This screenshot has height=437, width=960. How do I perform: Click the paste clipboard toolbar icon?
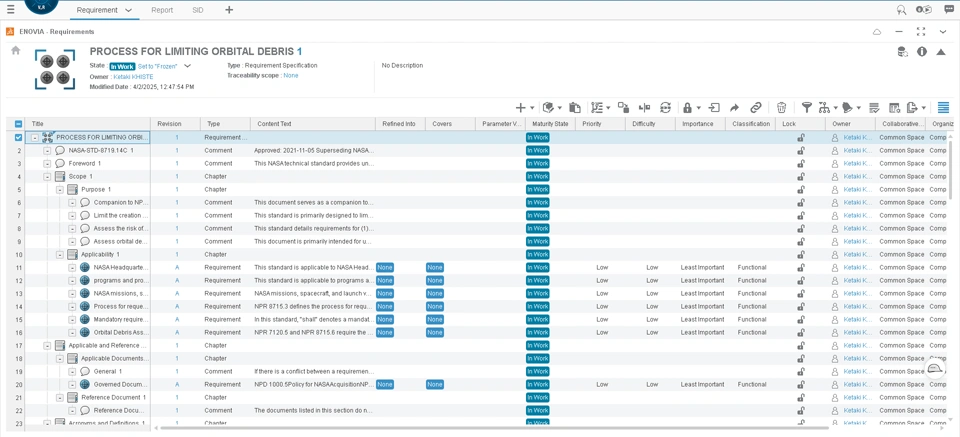[574, 108]
